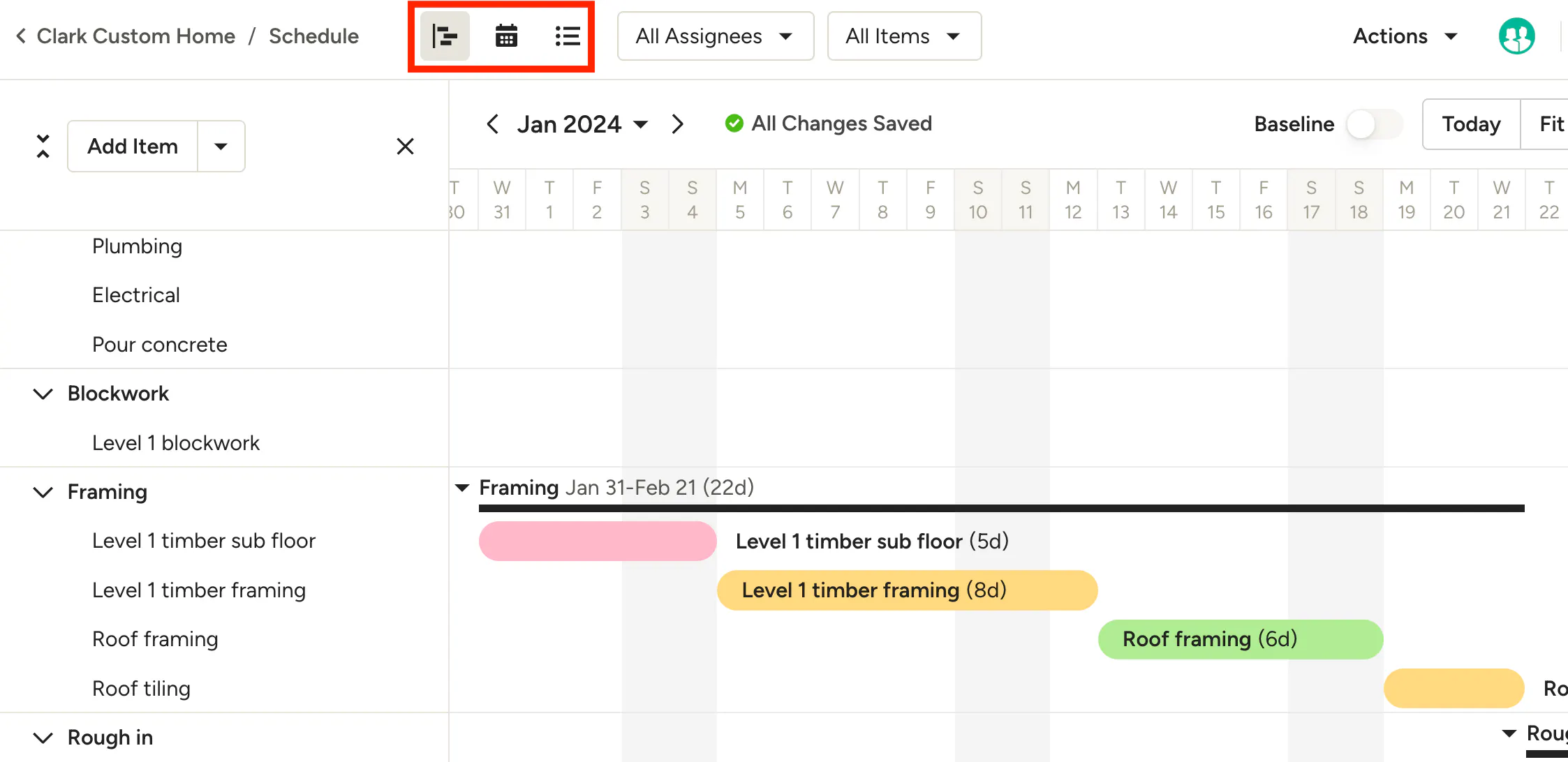Open the Jan 2024 month picker
The height and width of the screenshot is (762, 1568).
pyautogui.click(x=582, y=124)
